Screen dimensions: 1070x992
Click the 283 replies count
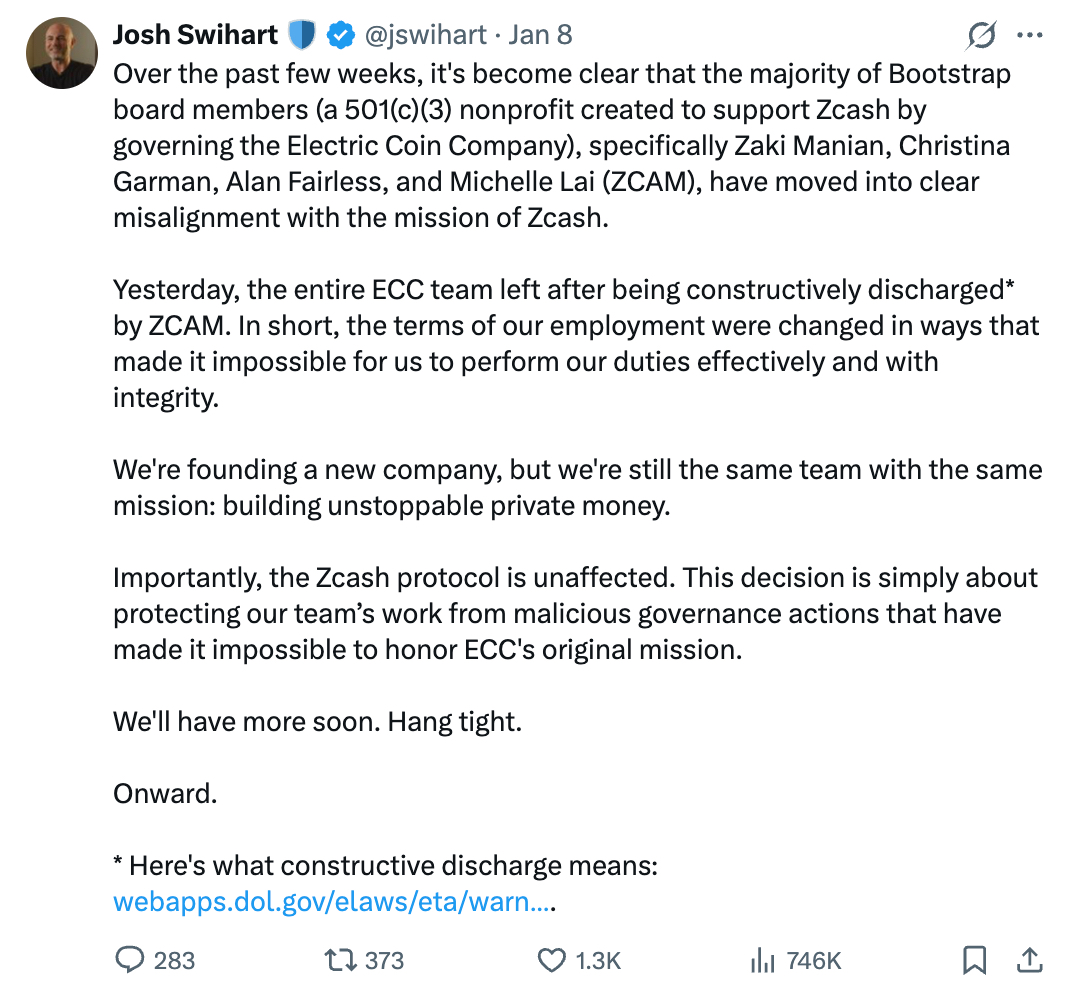coord(174,961)
